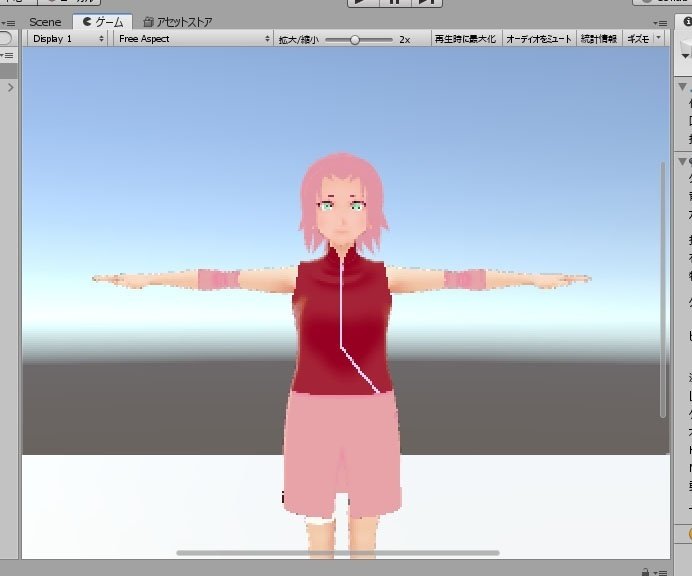The width and height of the screenshot is (692, 576).
Task: Click the Pac-Man icon on the ゲーム tab
Action: click(87, 21)
